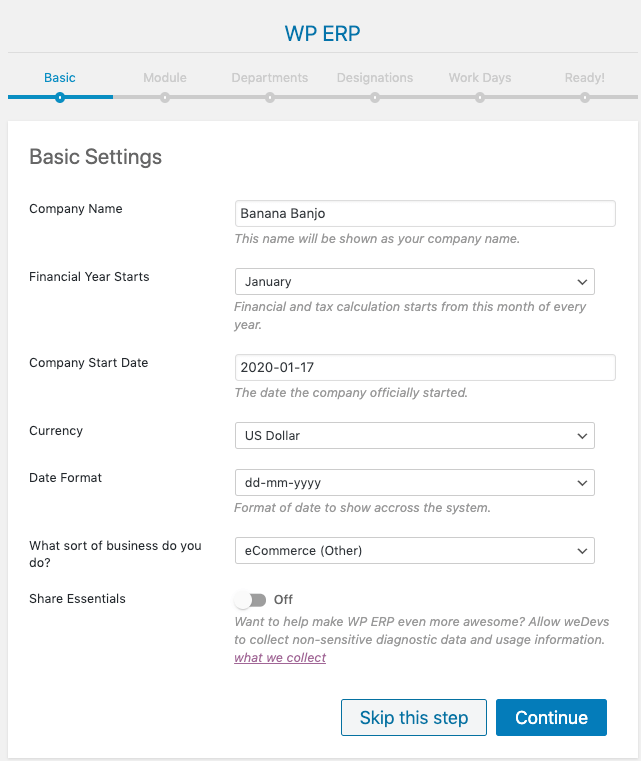This screenshot has width=641, height=761.
Task: Click the Currency field label
Action: [x=56, y=430]
